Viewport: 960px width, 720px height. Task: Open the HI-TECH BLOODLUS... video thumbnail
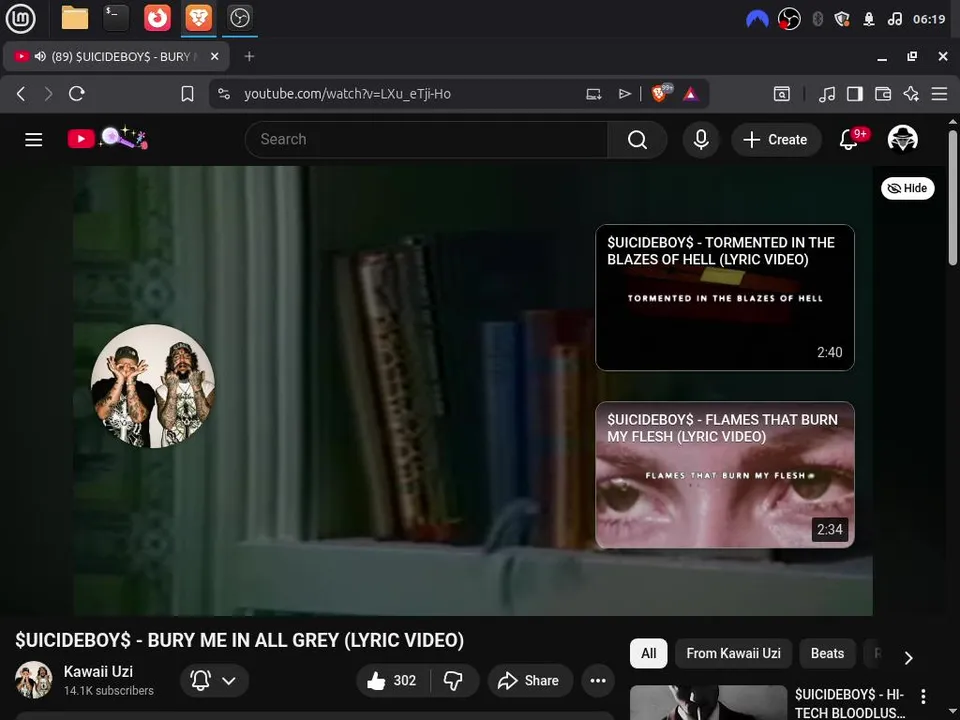(708, 702)
